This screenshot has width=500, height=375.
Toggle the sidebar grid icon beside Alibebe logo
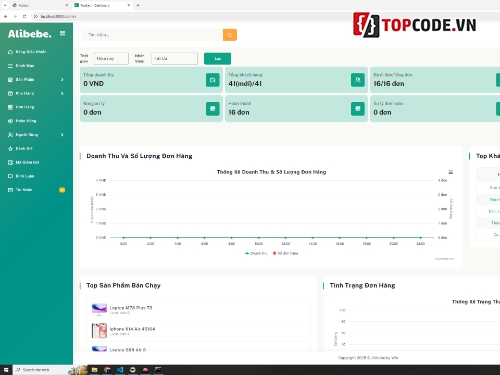click(x=62, y=33)
